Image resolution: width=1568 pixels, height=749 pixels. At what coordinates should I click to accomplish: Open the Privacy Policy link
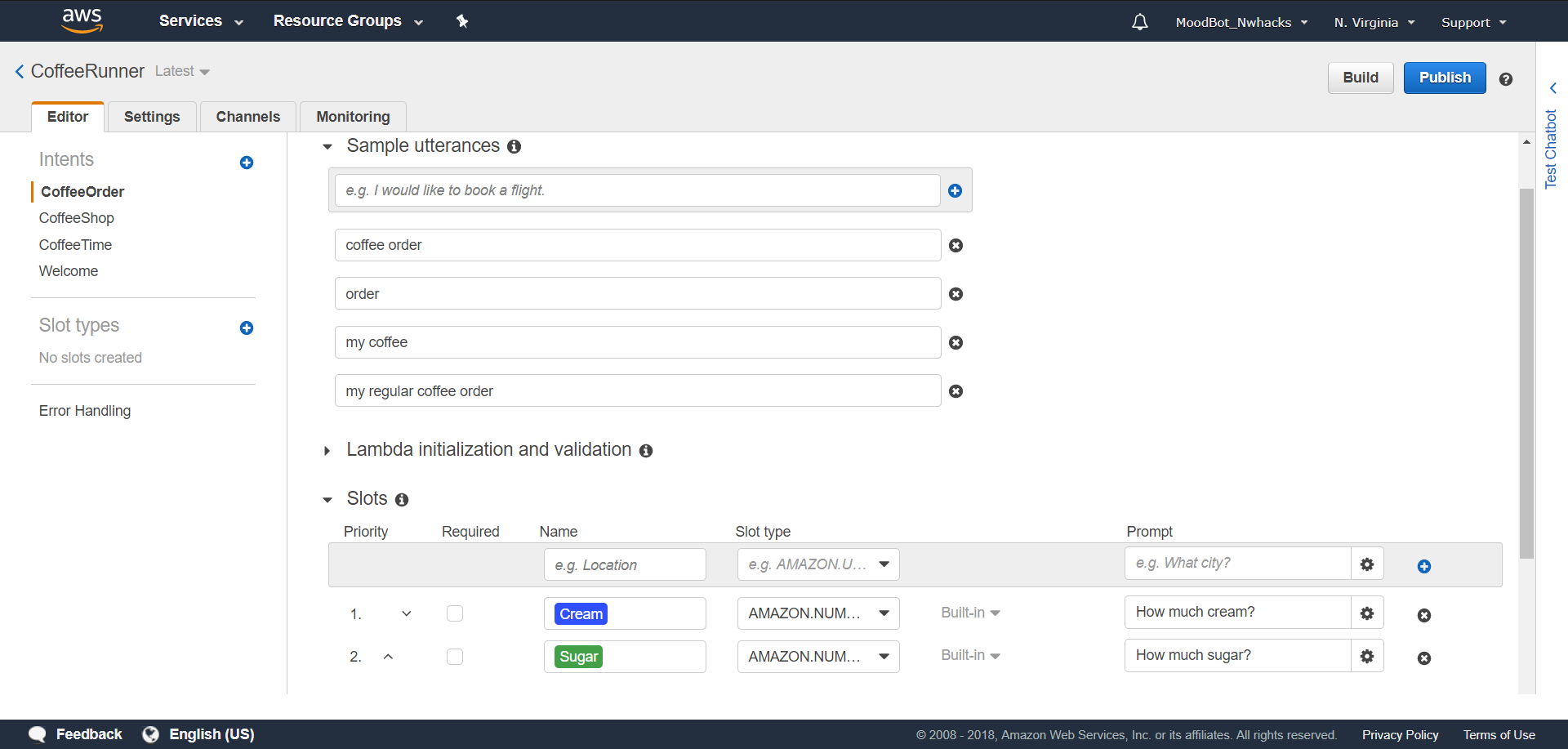click(x=1400, y=735)
